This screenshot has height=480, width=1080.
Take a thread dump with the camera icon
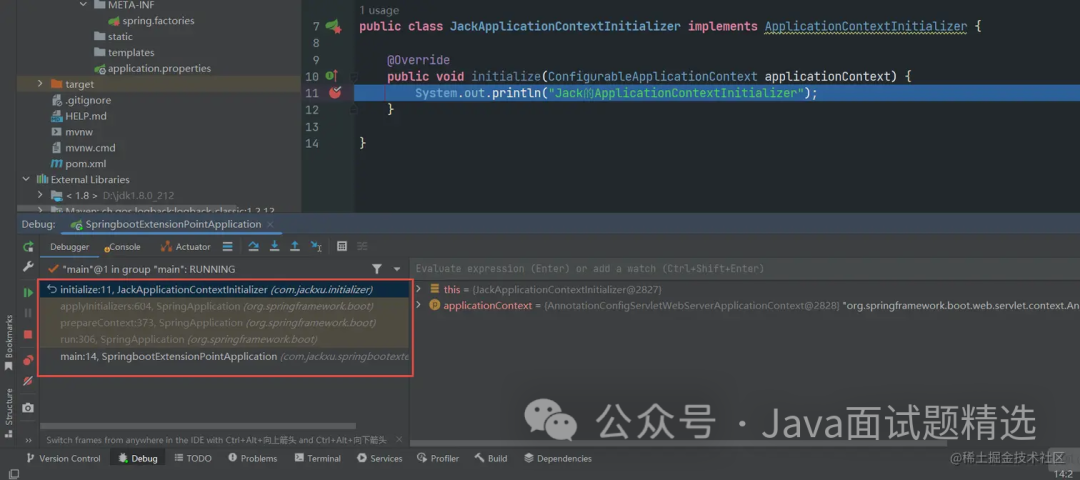click(28, 408)
